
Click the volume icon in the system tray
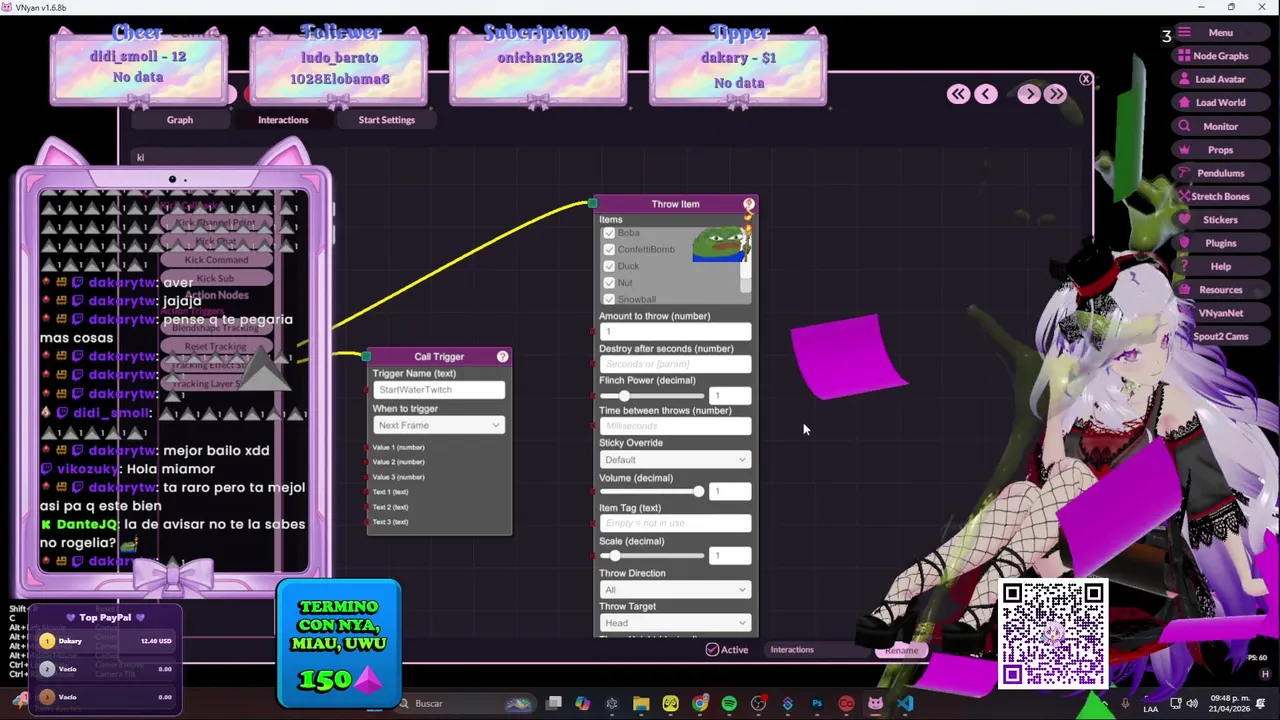pyautogui.click(x=1192, y=704)
